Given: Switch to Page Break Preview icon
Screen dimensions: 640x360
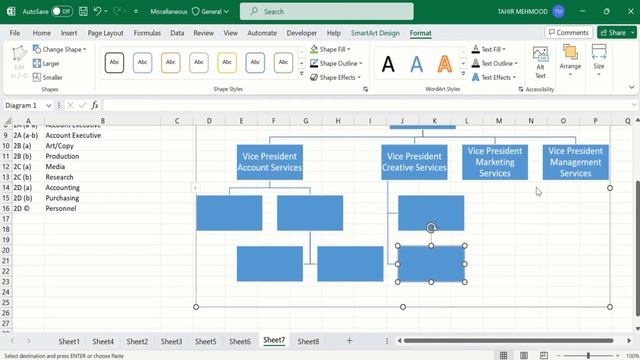Looking at the screenshot, I should [544, 356].
